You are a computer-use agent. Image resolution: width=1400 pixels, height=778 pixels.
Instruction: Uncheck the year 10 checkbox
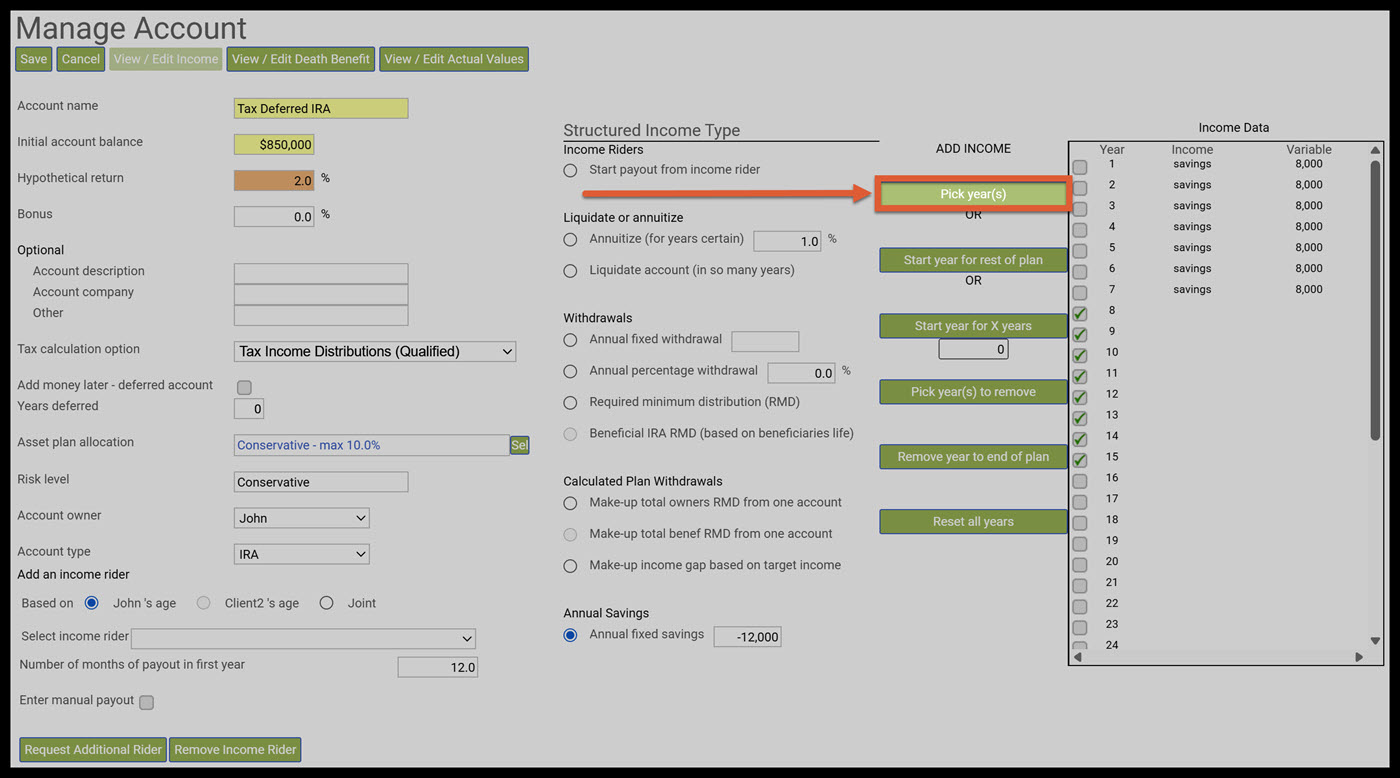pyautogui.click(x=1080, y=355)
